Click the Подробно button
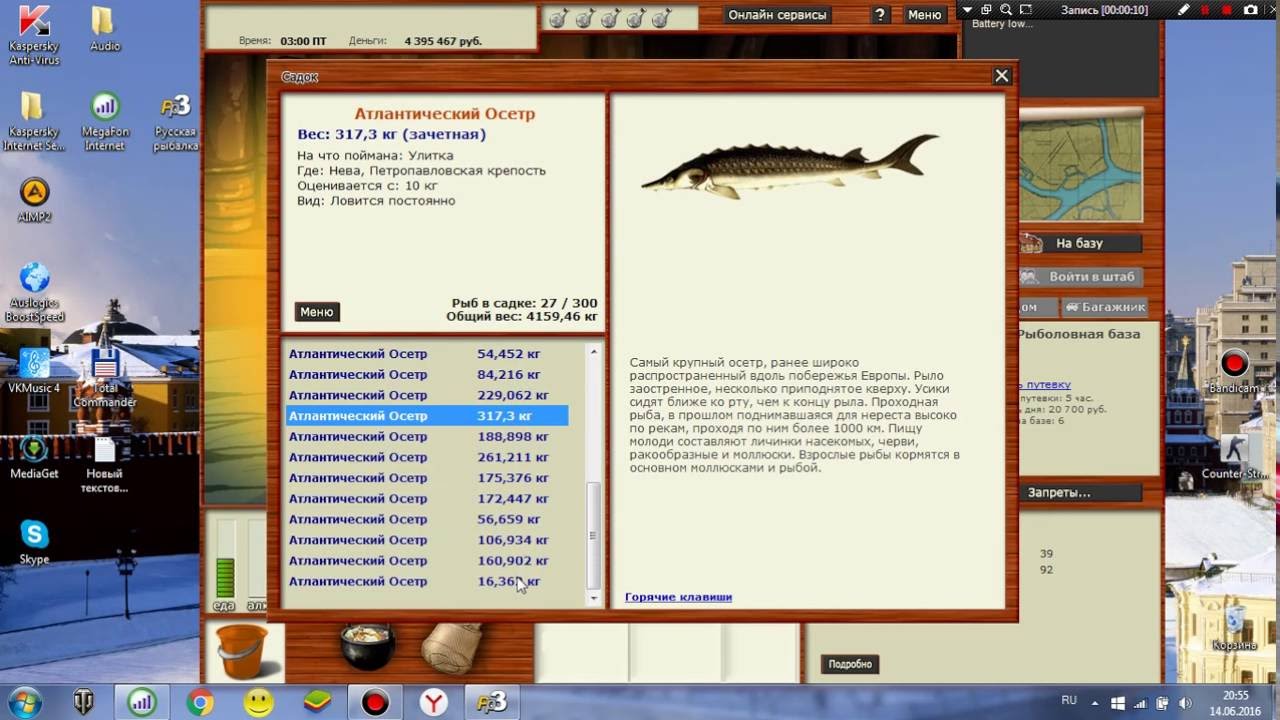 coord(850,664)
